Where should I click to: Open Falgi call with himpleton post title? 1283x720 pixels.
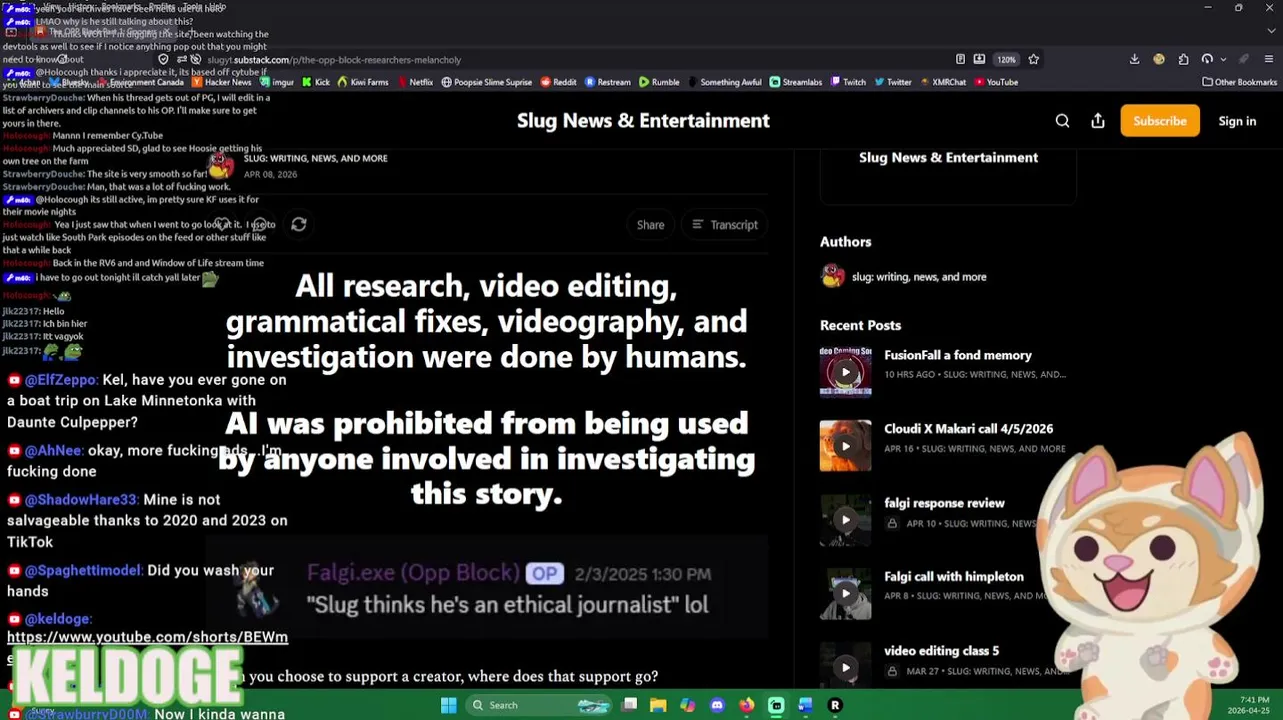(x=953, y=577)
